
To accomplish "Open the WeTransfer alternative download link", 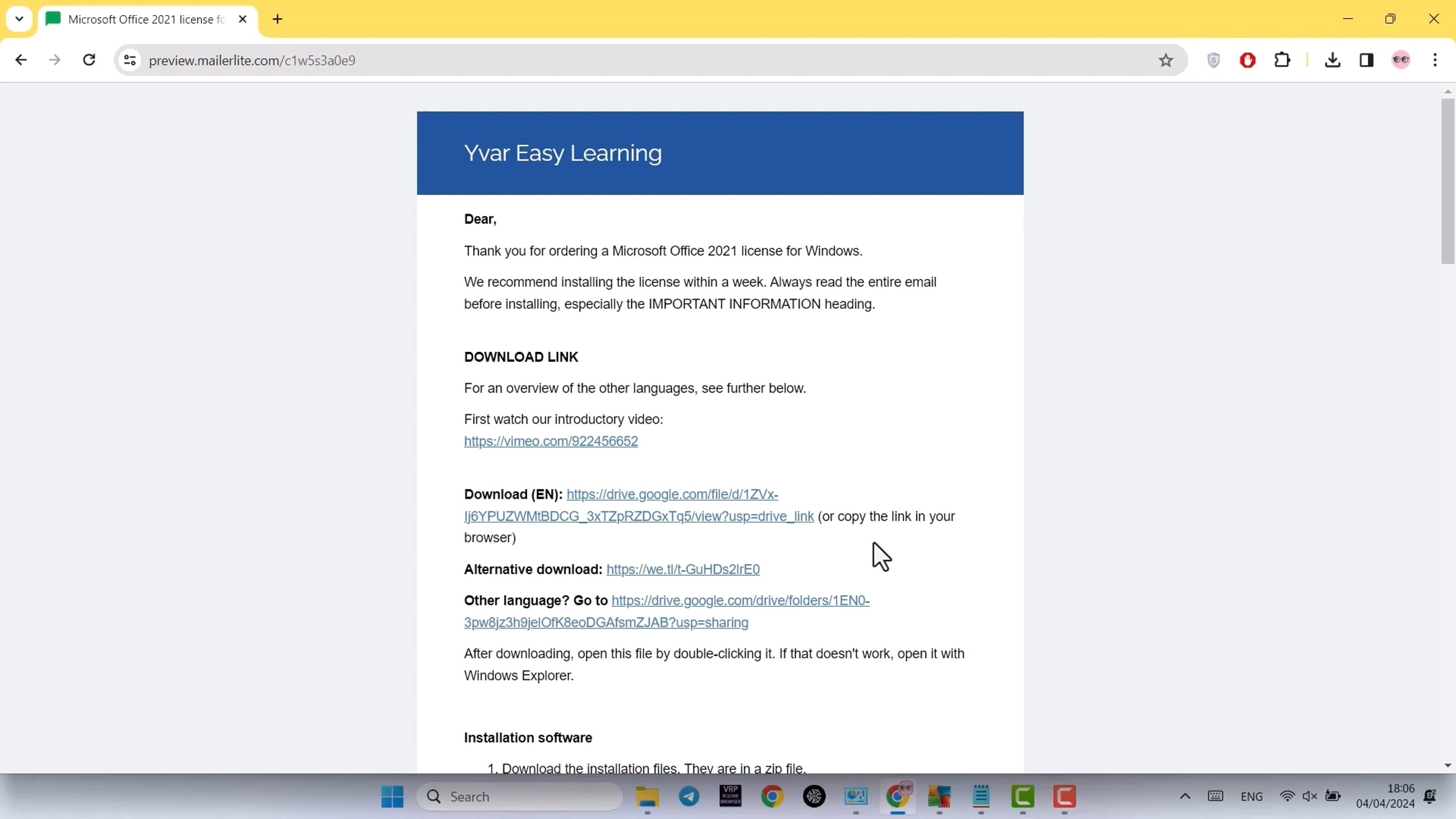I will pos(682,569).
